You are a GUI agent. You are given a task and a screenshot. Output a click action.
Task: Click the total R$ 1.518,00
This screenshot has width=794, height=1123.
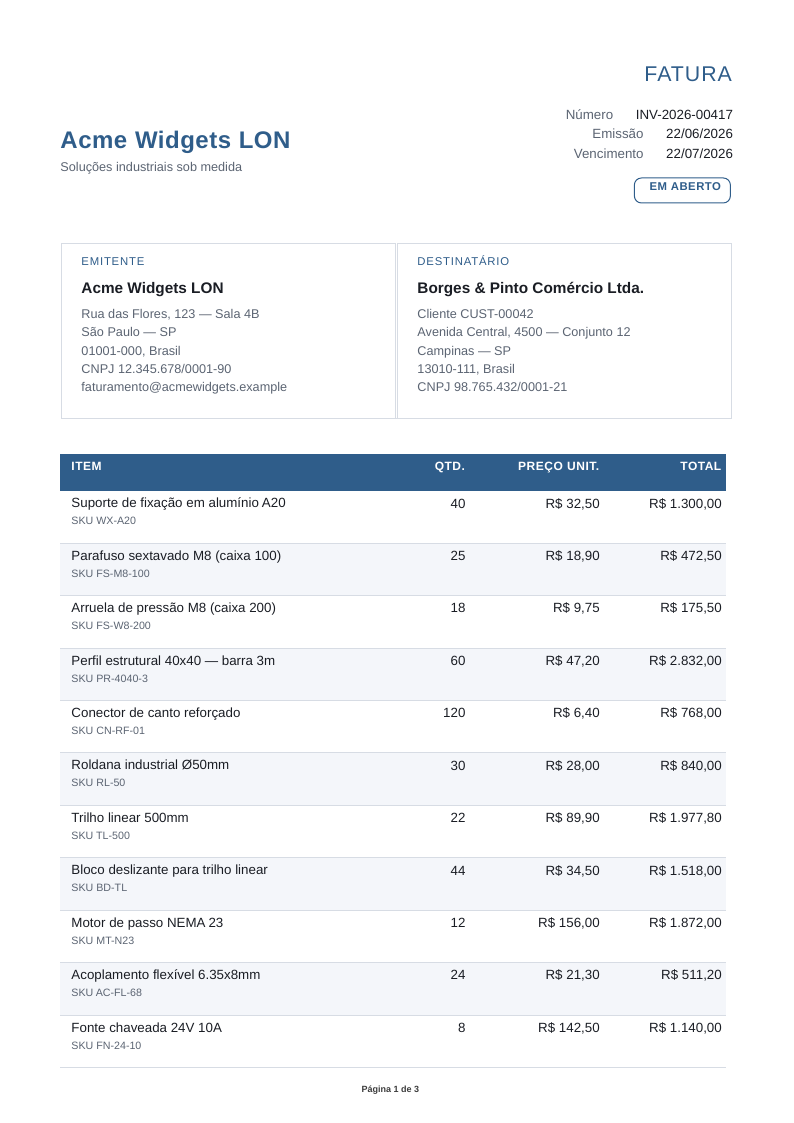685,871
